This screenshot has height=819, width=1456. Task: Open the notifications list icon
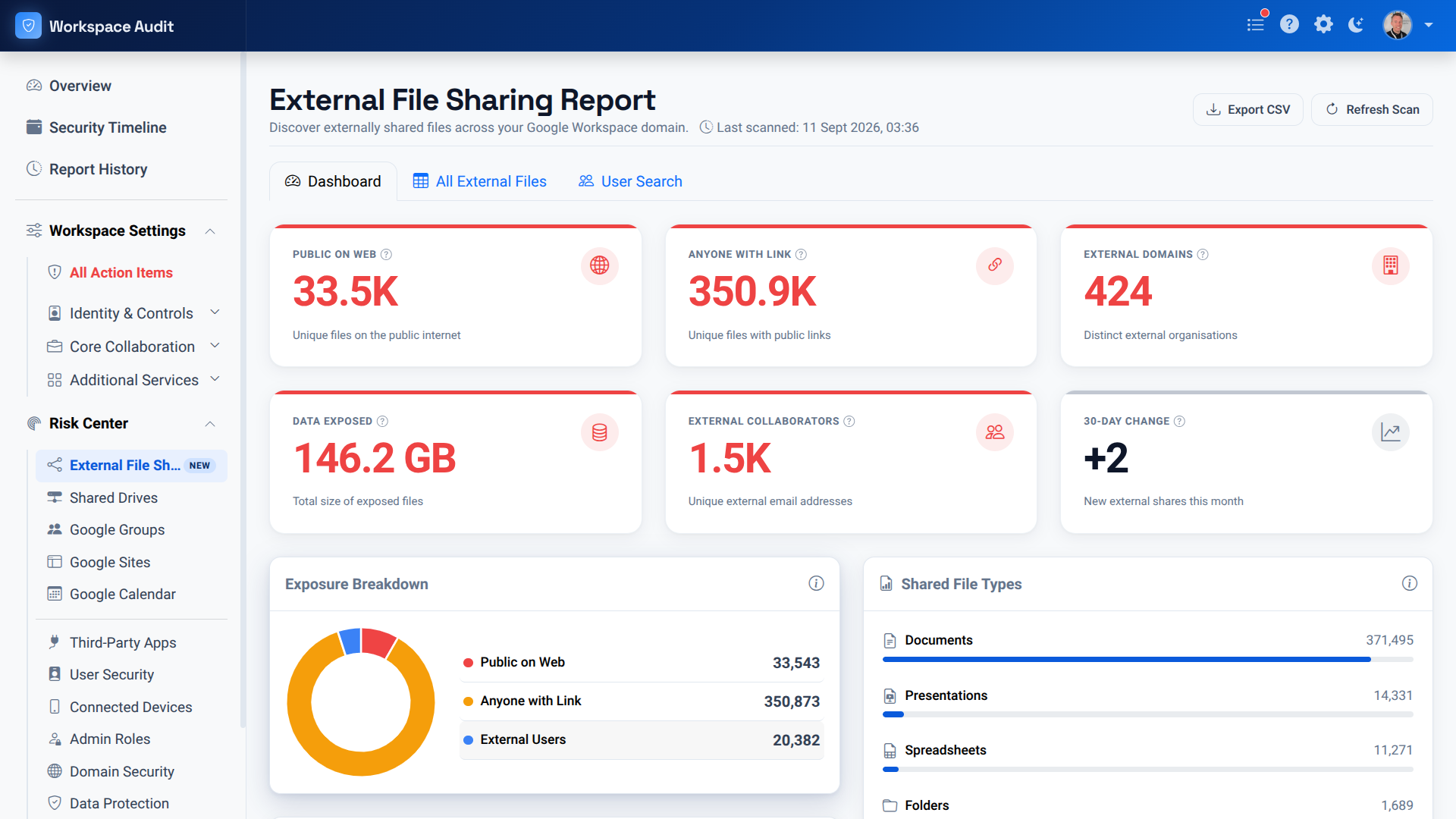click(1256, 24)
